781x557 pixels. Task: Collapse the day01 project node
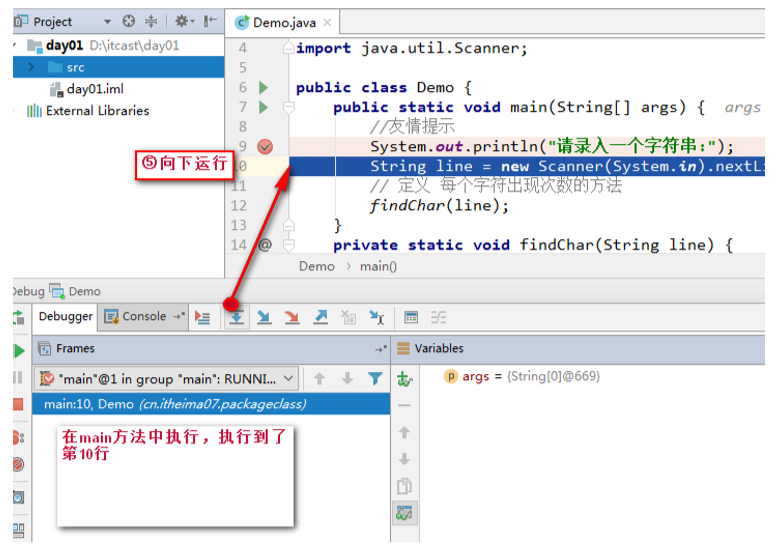point(15,45)
